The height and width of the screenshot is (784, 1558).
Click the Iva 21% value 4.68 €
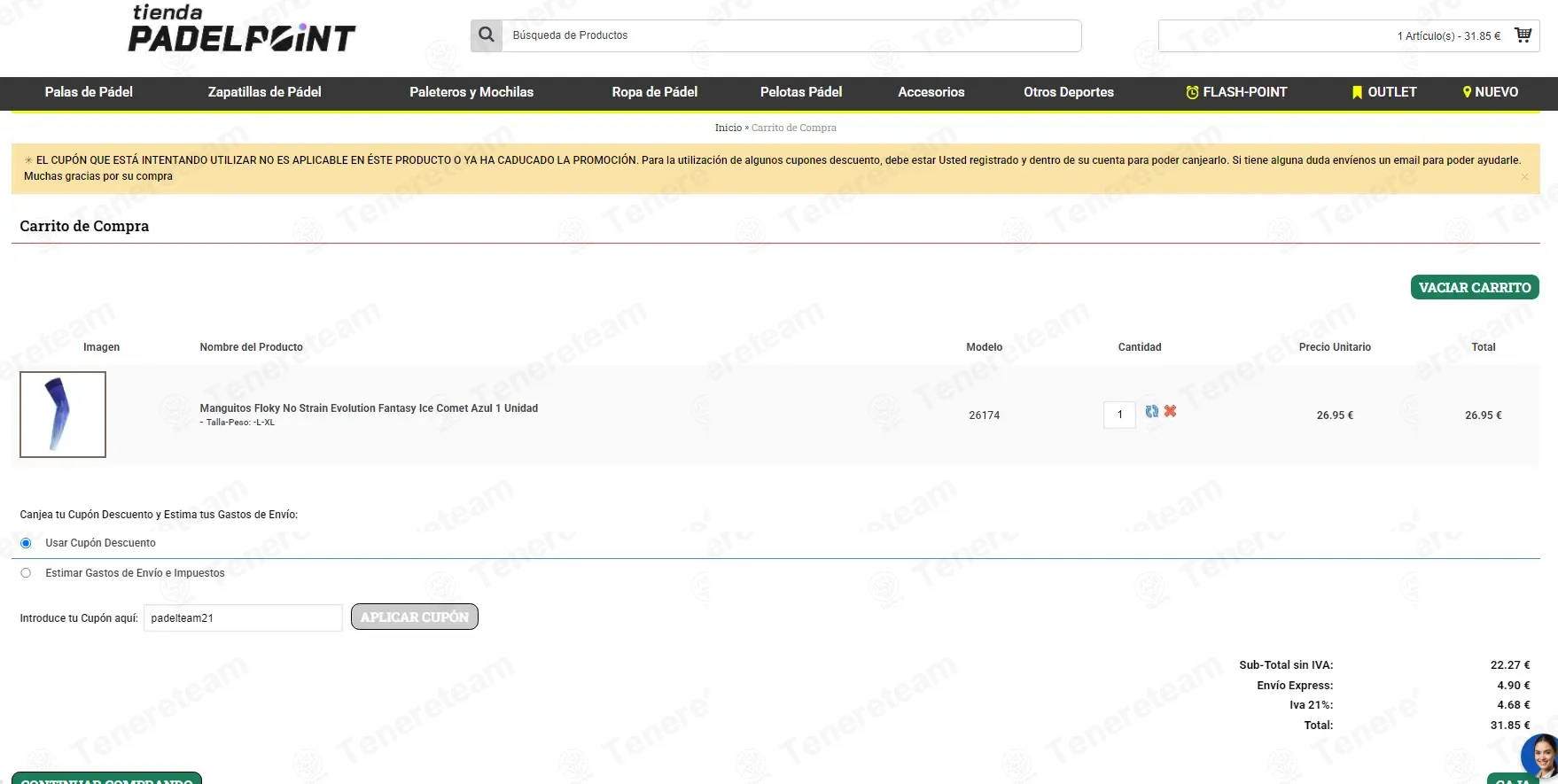[1513, 705]
